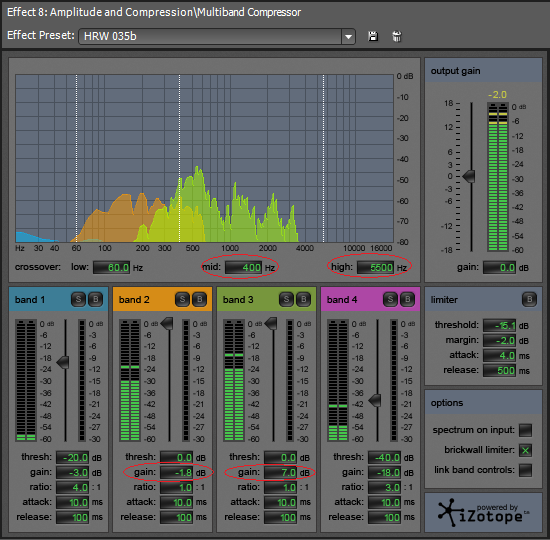Disable the brickwall limiter checkbox
The image size is (550, 540).
click(x=525, y=450)
